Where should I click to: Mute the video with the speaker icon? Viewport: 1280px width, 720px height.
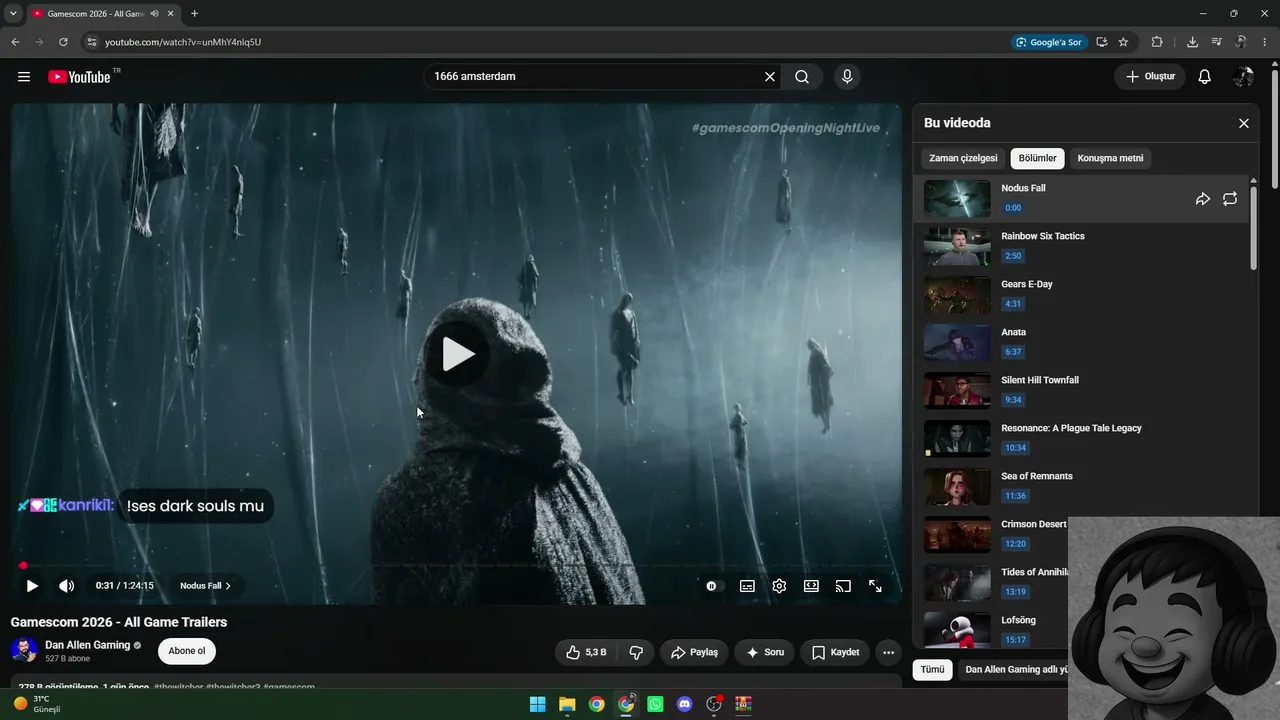(67, 586)
